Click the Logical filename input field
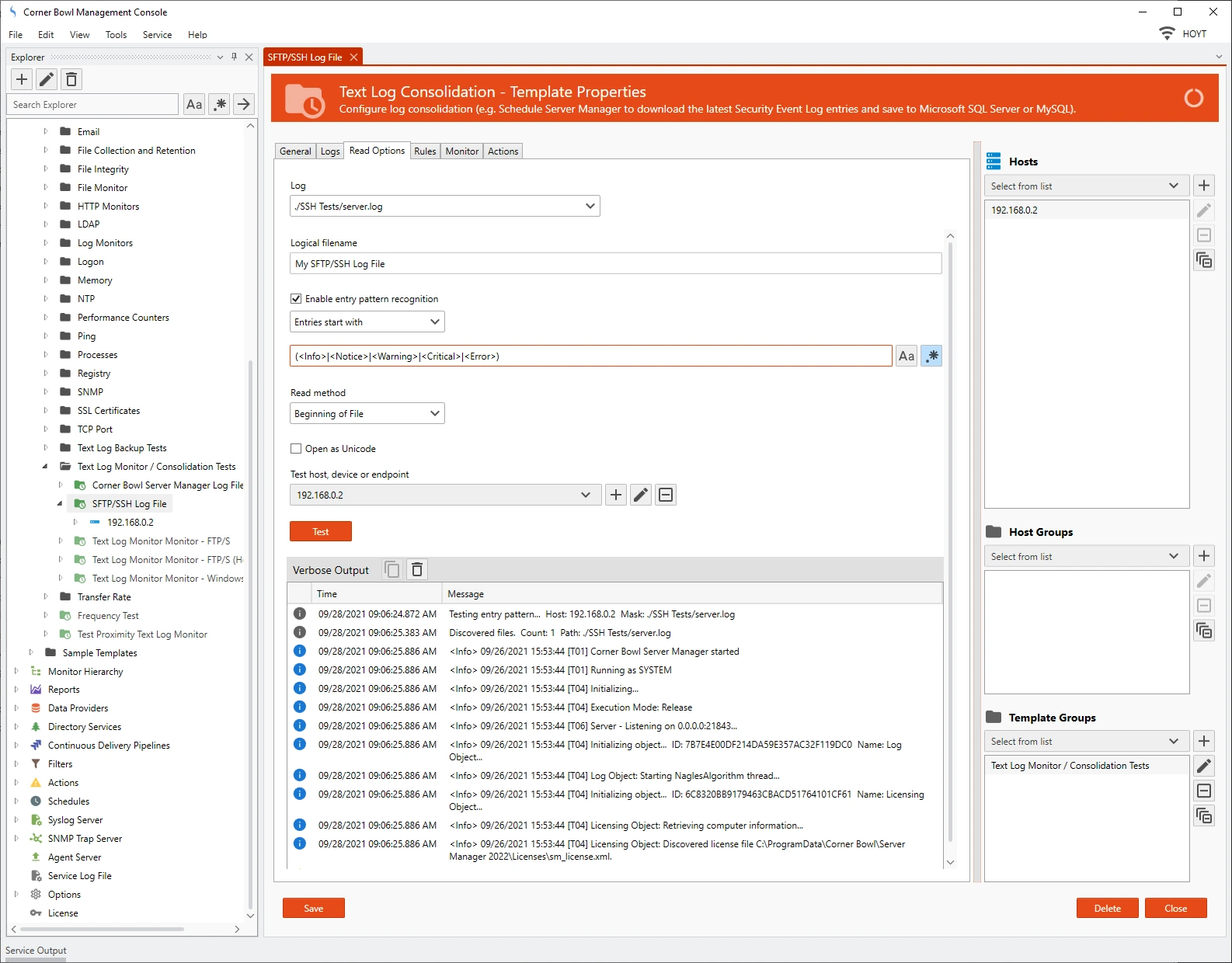Viewport: 1232px width, 963px height. pos(615,264)
